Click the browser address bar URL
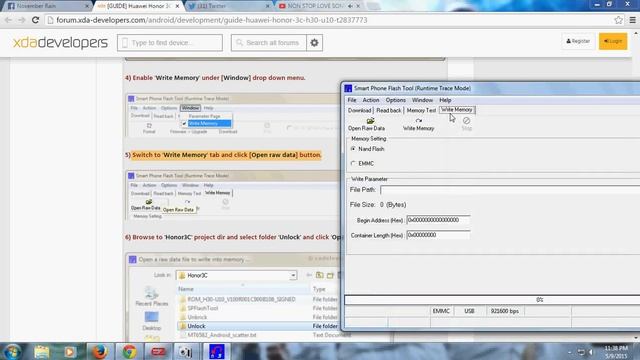The width and height of the screenshot is (640, 360). click(x=212, y=20)
